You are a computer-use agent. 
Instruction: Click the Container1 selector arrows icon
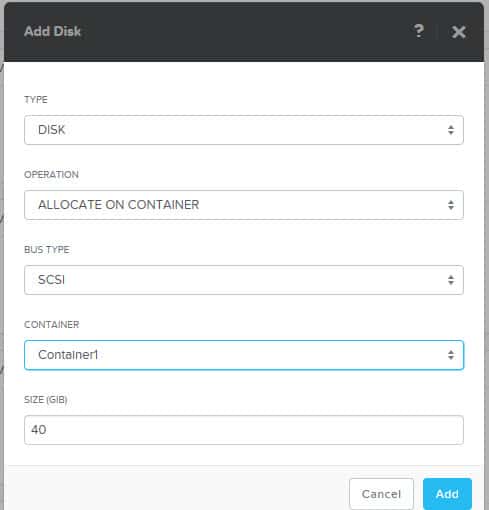[x=451, y=355]
